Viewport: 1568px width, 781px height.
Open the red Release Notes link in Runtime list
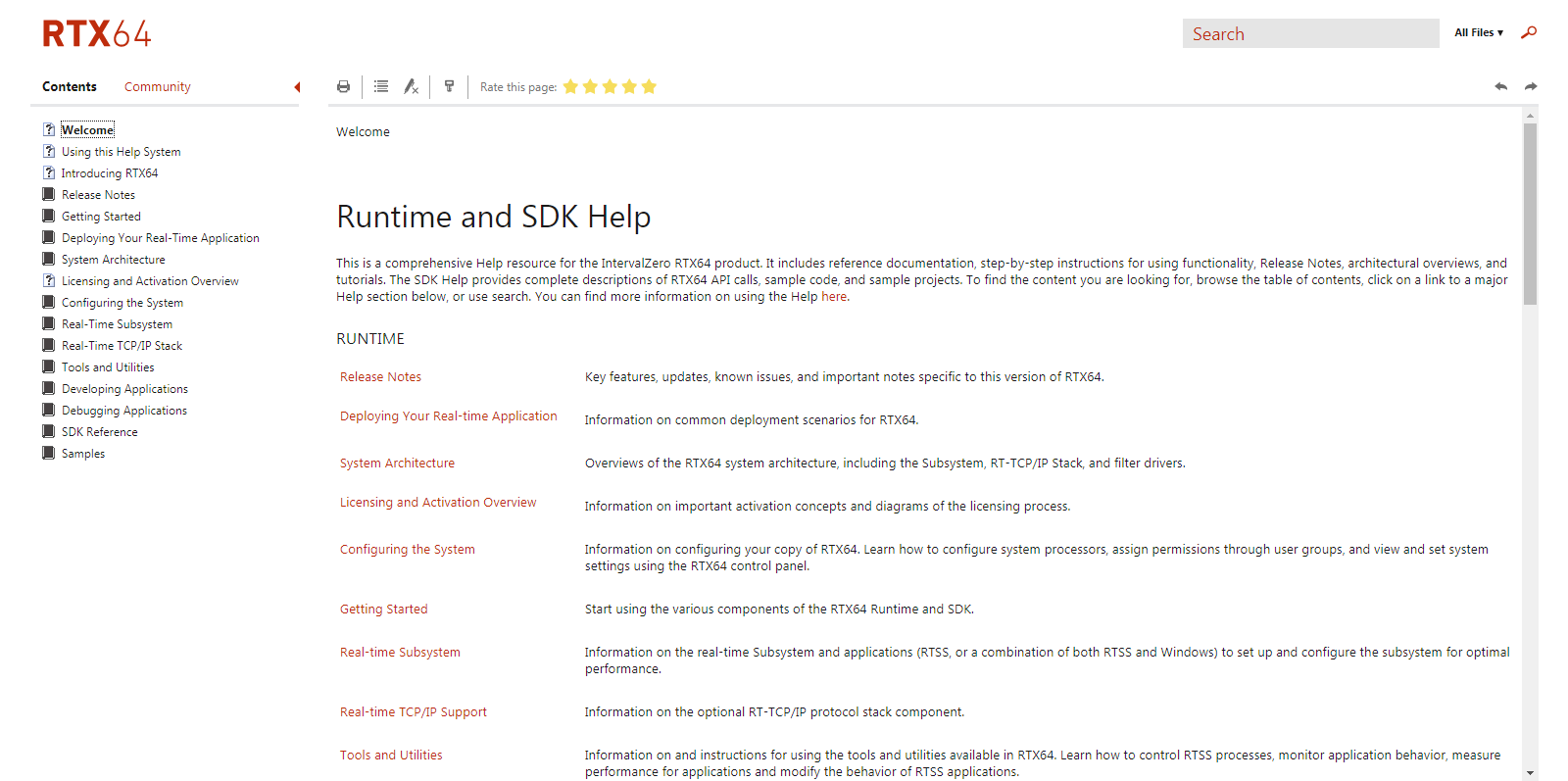(380, 377)
